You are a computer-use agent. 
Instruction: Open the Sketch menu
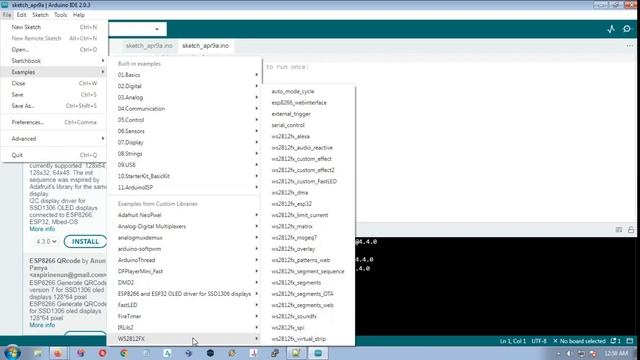(x=40, y=15)
